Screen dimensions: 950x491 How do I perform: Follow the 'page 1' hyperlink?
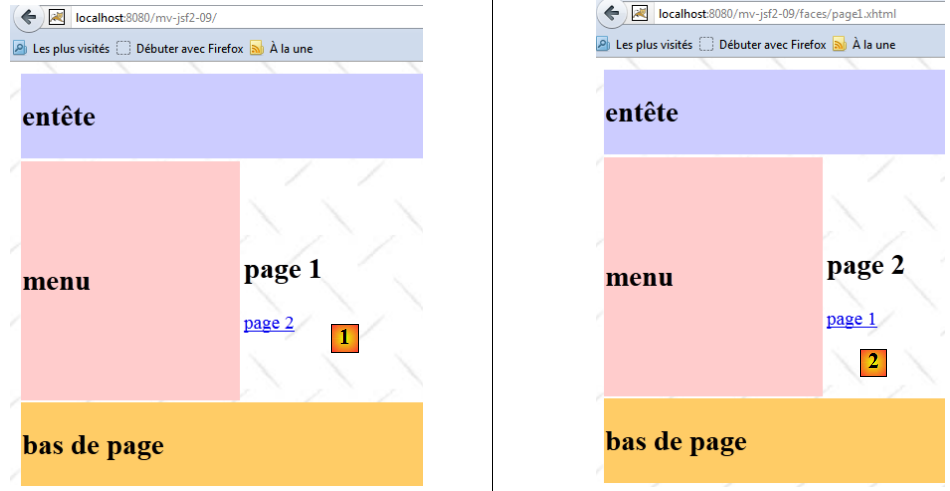tap(851, 319)
